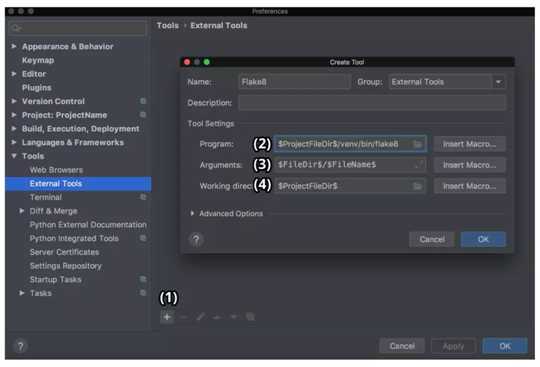The image size is (540, 367).
Task: Open help in Preferences window
Action: pyautogui.click(x=20, y=346)
